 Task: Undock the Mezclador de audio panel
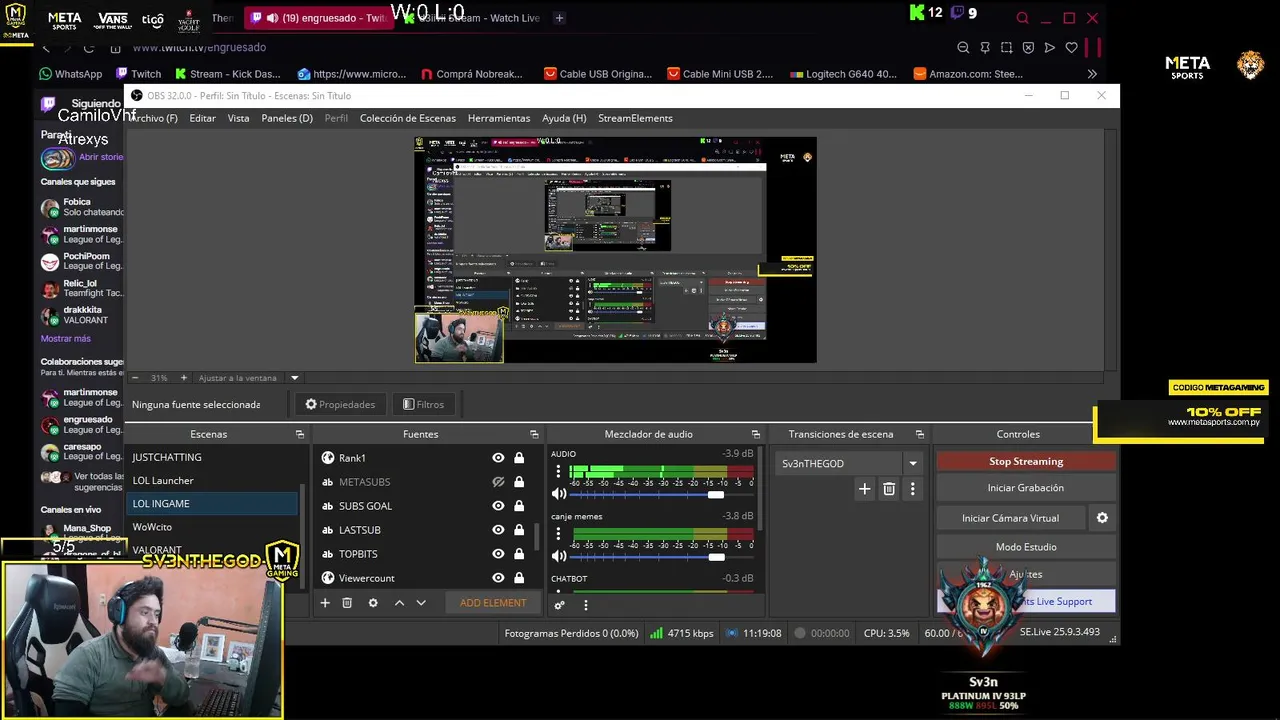coord(755,434)
